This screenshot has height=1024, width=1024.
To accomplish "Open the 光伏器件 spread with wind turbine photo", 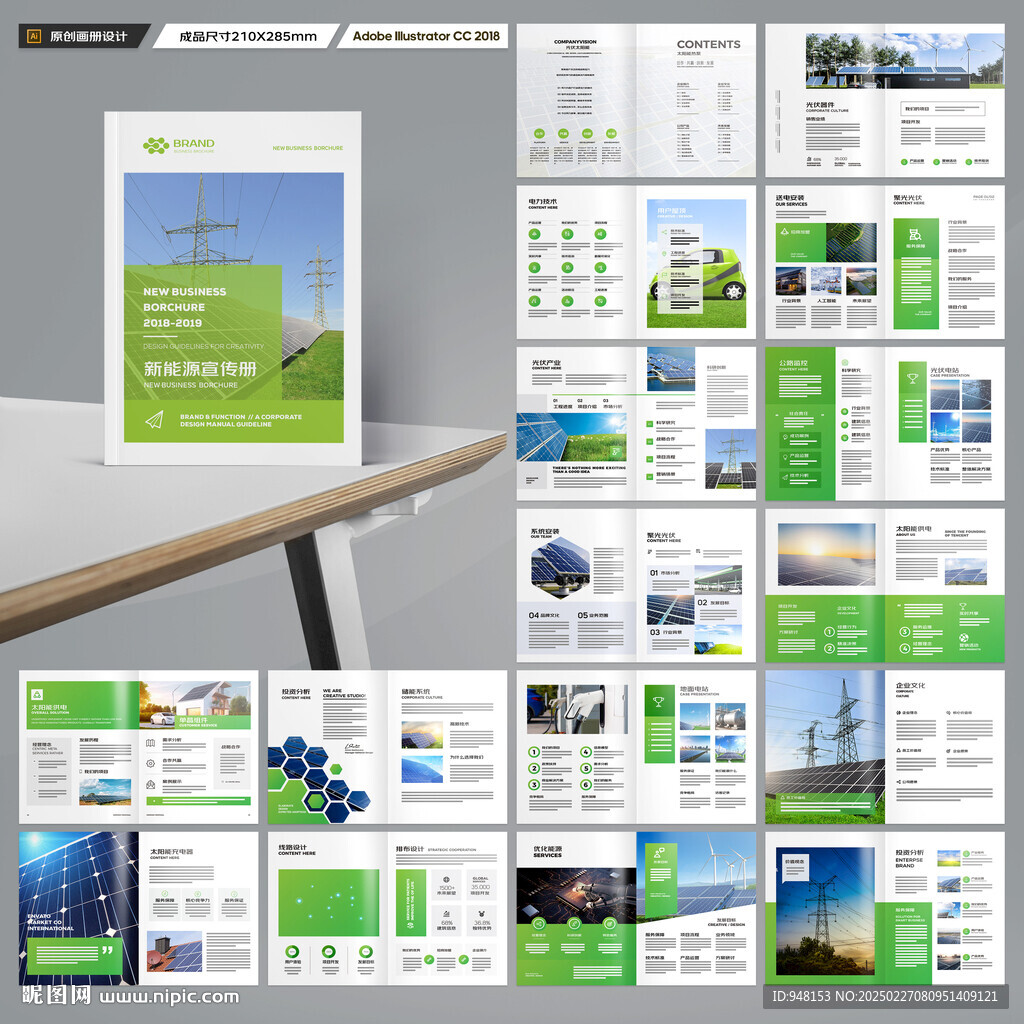I will (x=885, y=101).
